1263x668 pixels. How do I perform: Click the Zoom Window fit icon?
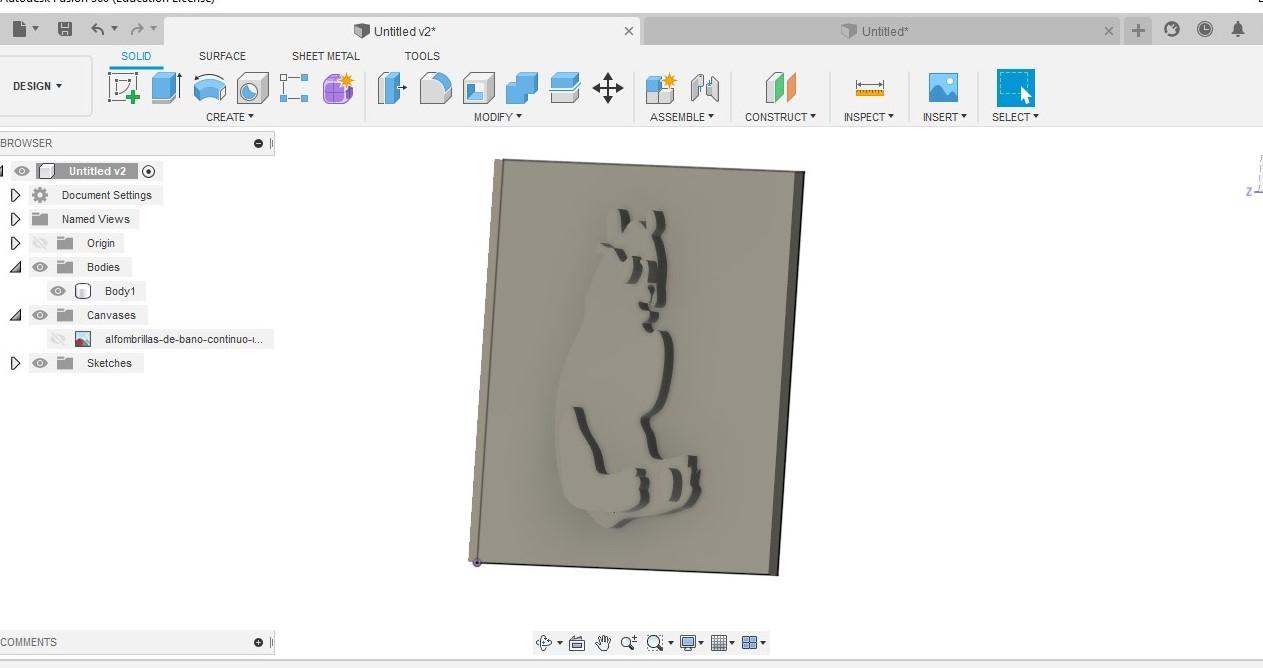655,643
